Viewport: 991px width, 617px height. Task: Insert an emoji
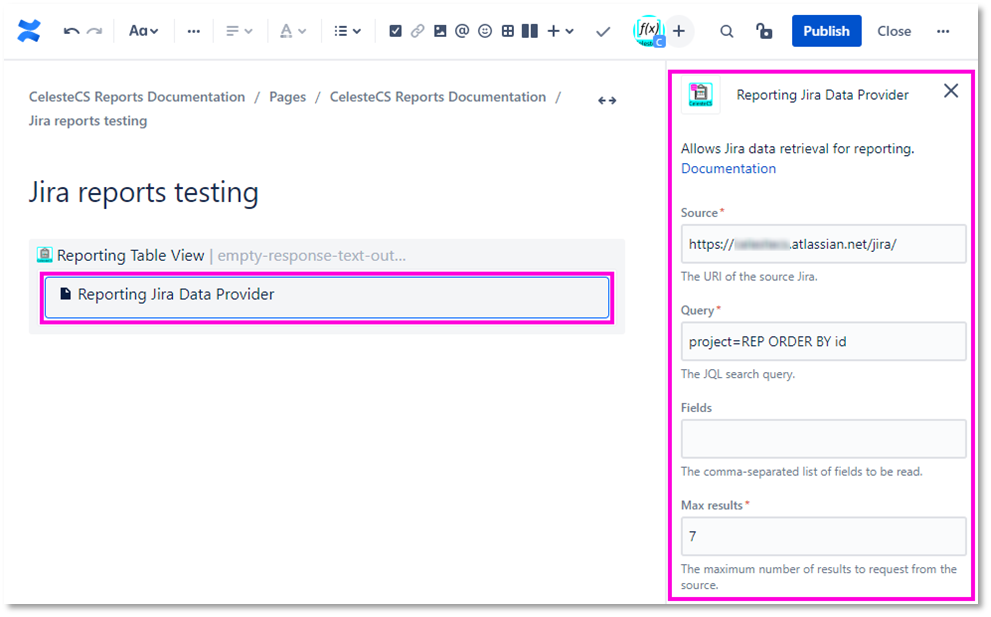[485, 31]
